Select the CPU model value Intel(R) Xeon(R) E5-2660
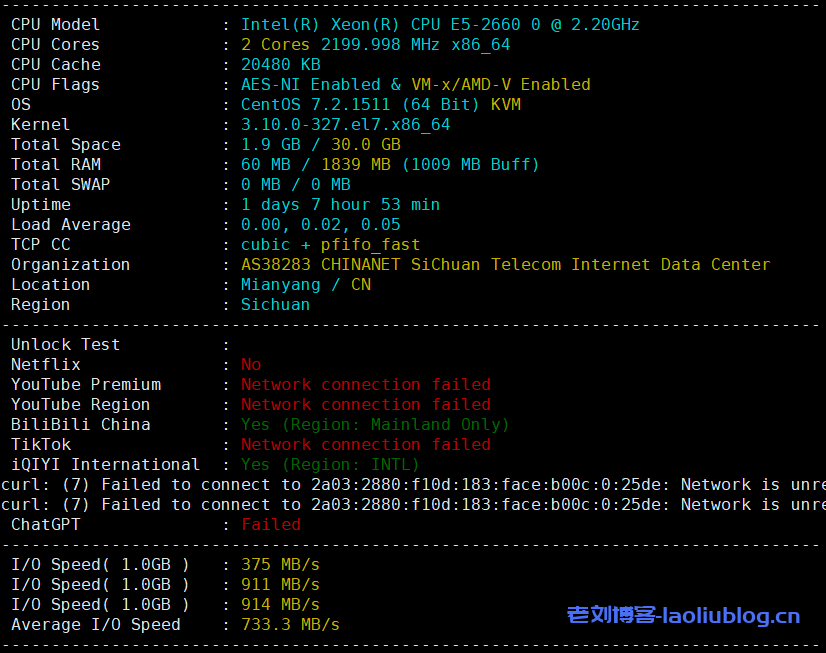Viewport: 826px width, 653px height. [440, 25]
